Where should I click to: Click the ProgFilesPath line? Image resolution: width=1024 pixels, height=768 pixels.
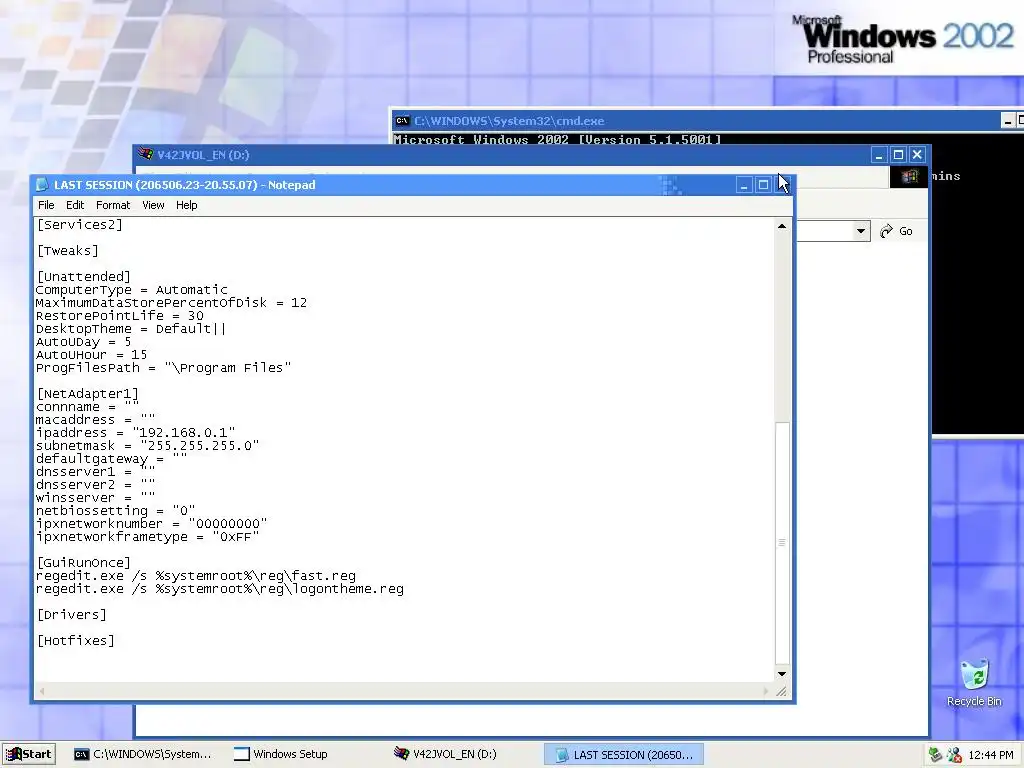pos(163,368)
